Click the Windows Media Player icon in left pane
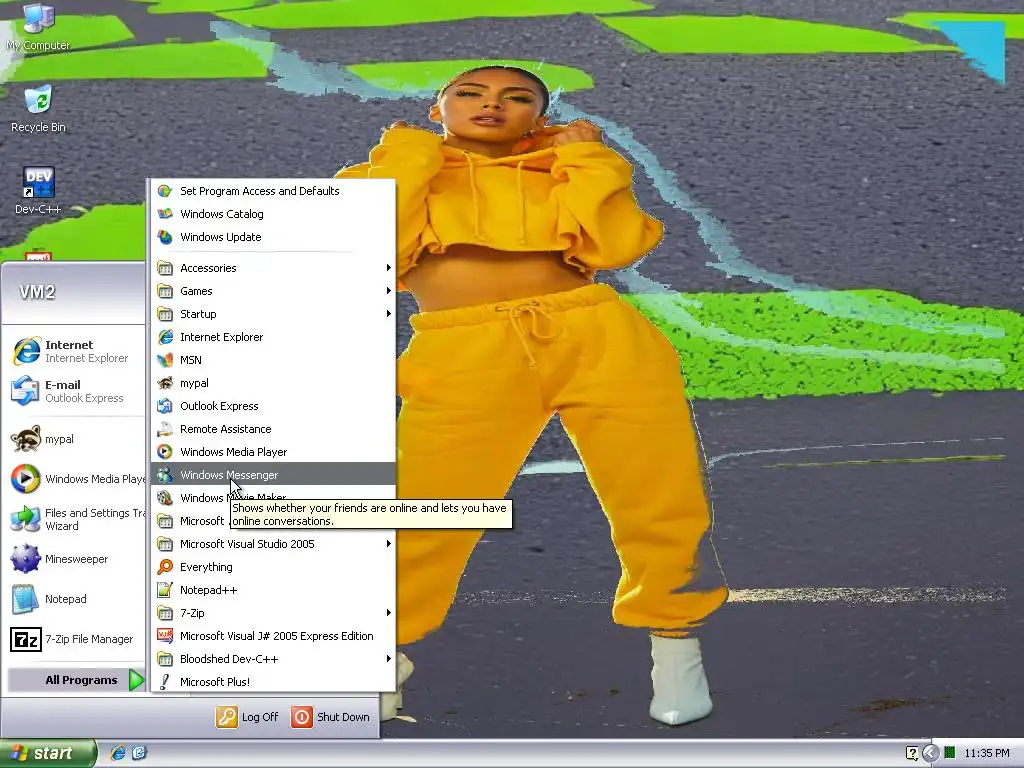 pyautogui.click(x=26, y=479)
